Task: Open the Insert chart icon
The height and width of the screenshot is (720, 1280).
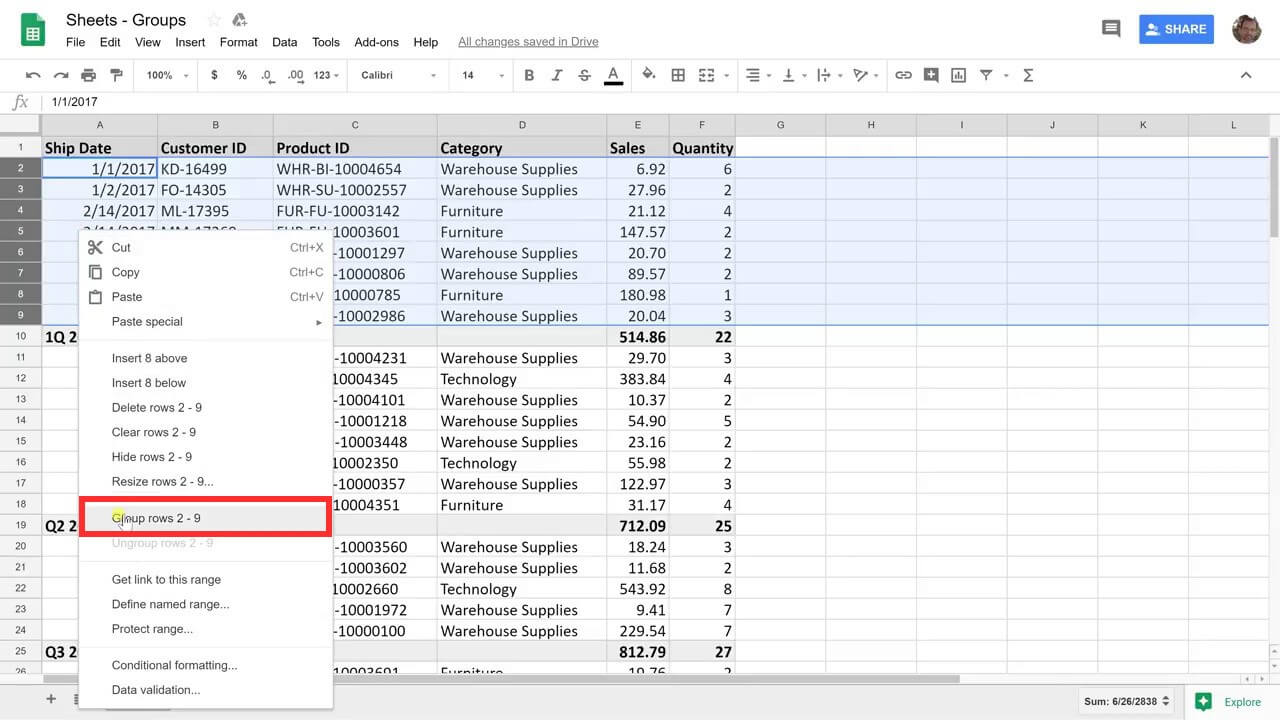Action: [959, 75]
